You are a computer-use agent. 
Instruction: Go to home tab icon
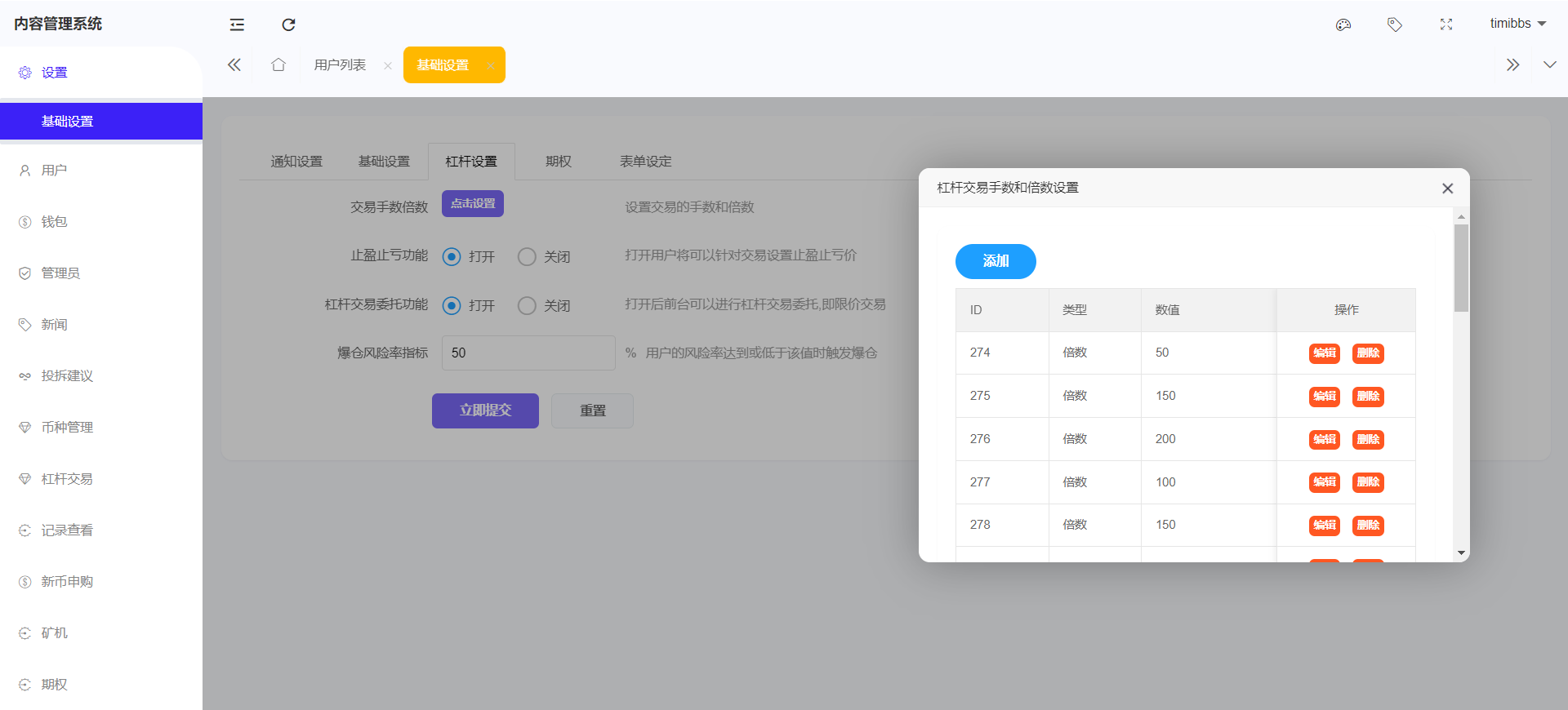278,64
